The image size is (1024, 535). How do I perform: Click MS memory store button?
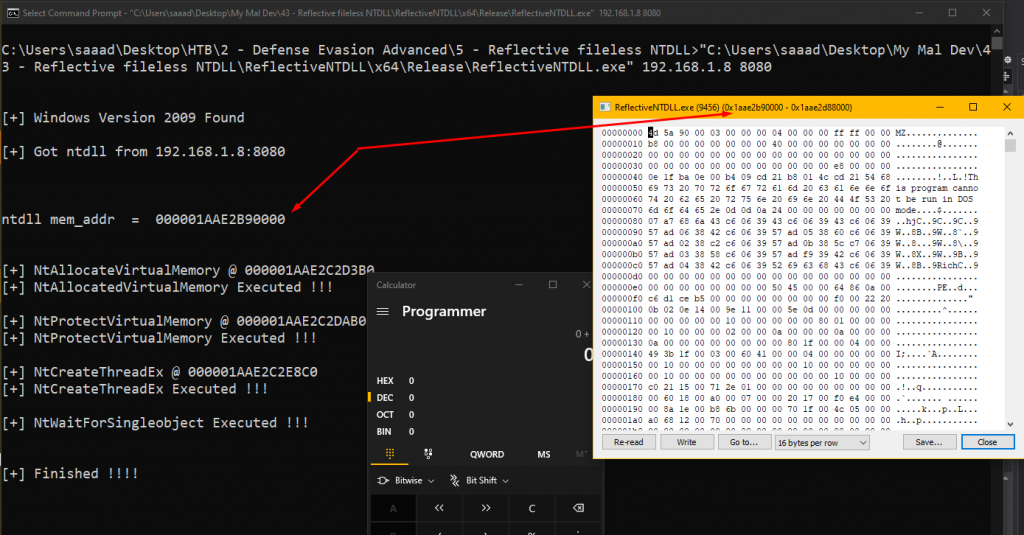pos(543,454)
